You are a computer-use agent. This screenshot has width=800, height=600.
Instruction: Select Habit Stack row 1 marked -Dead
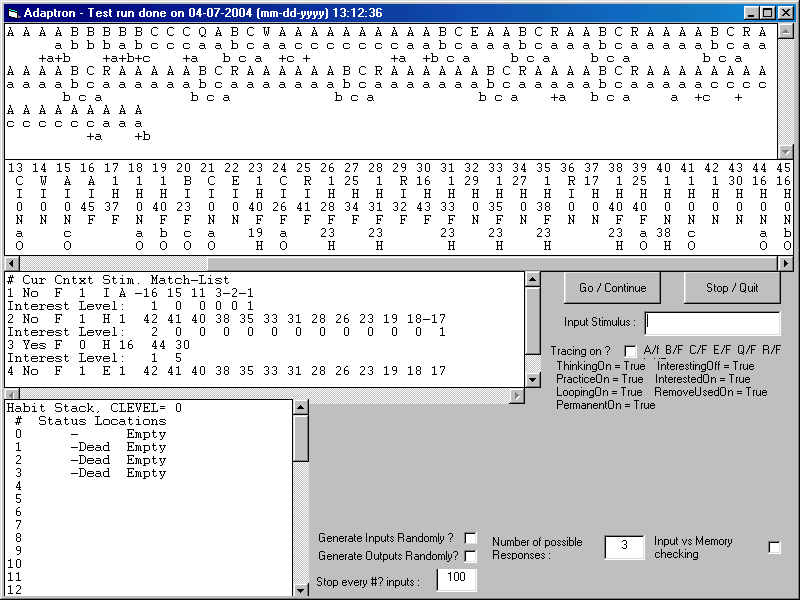[x=91, y=447]
